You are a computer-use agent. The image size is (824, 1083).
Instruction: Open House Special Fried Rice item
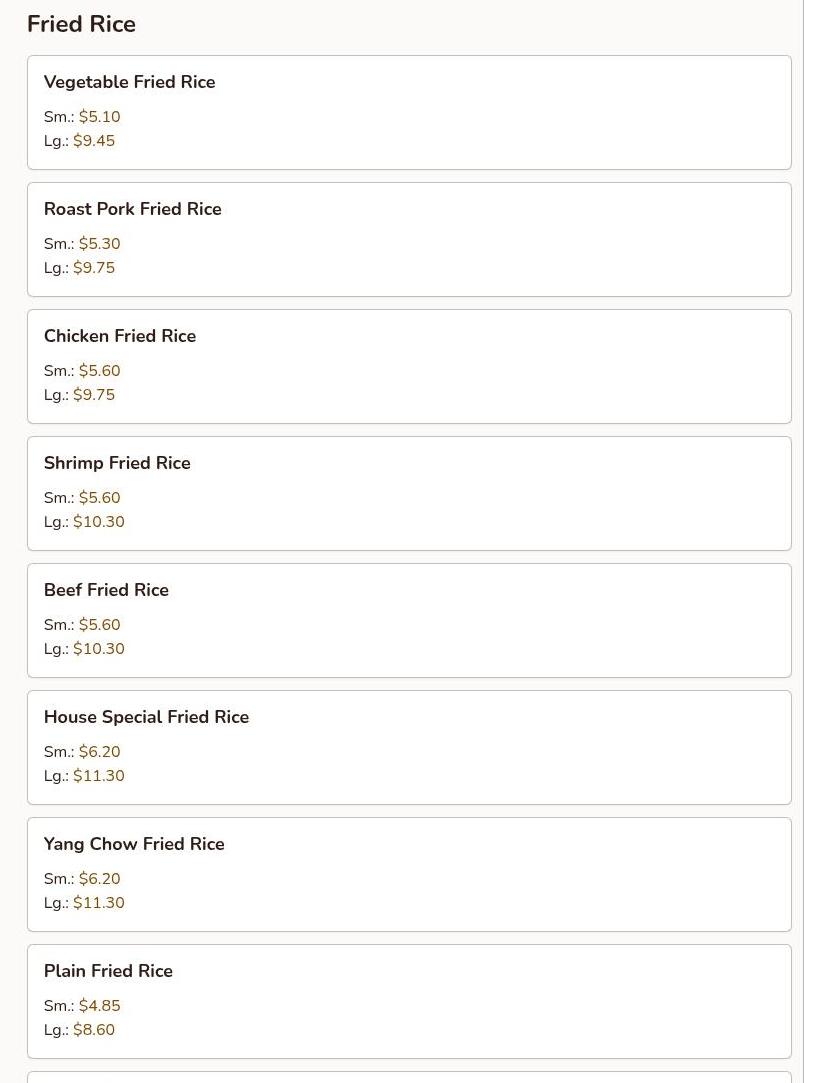pos(146,717)
